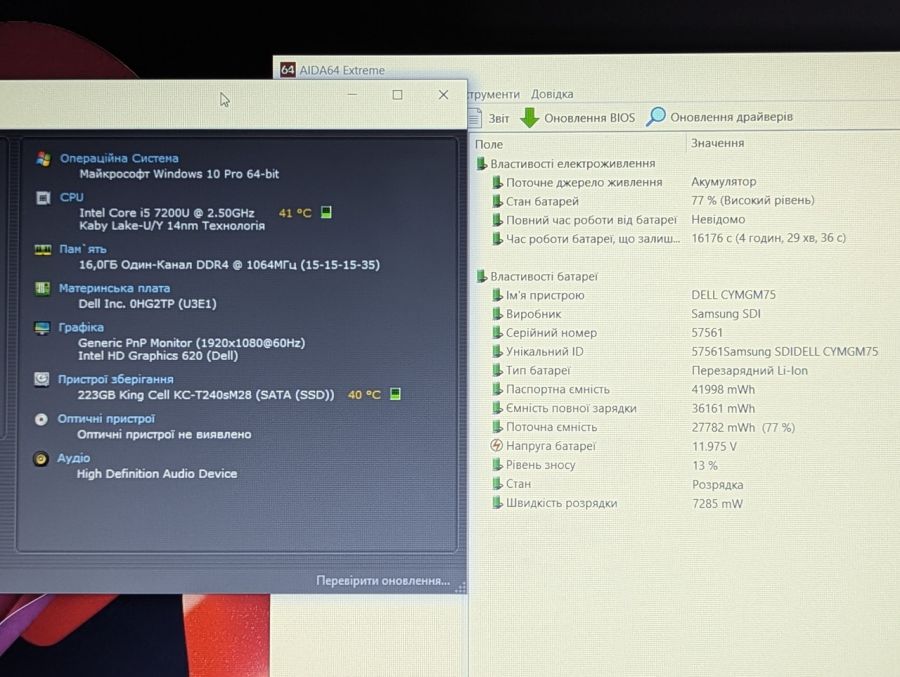Click the disc icon next to Оптичні пристрої
The width and height of the screenshot is (900, 677).
coord(41,419)
